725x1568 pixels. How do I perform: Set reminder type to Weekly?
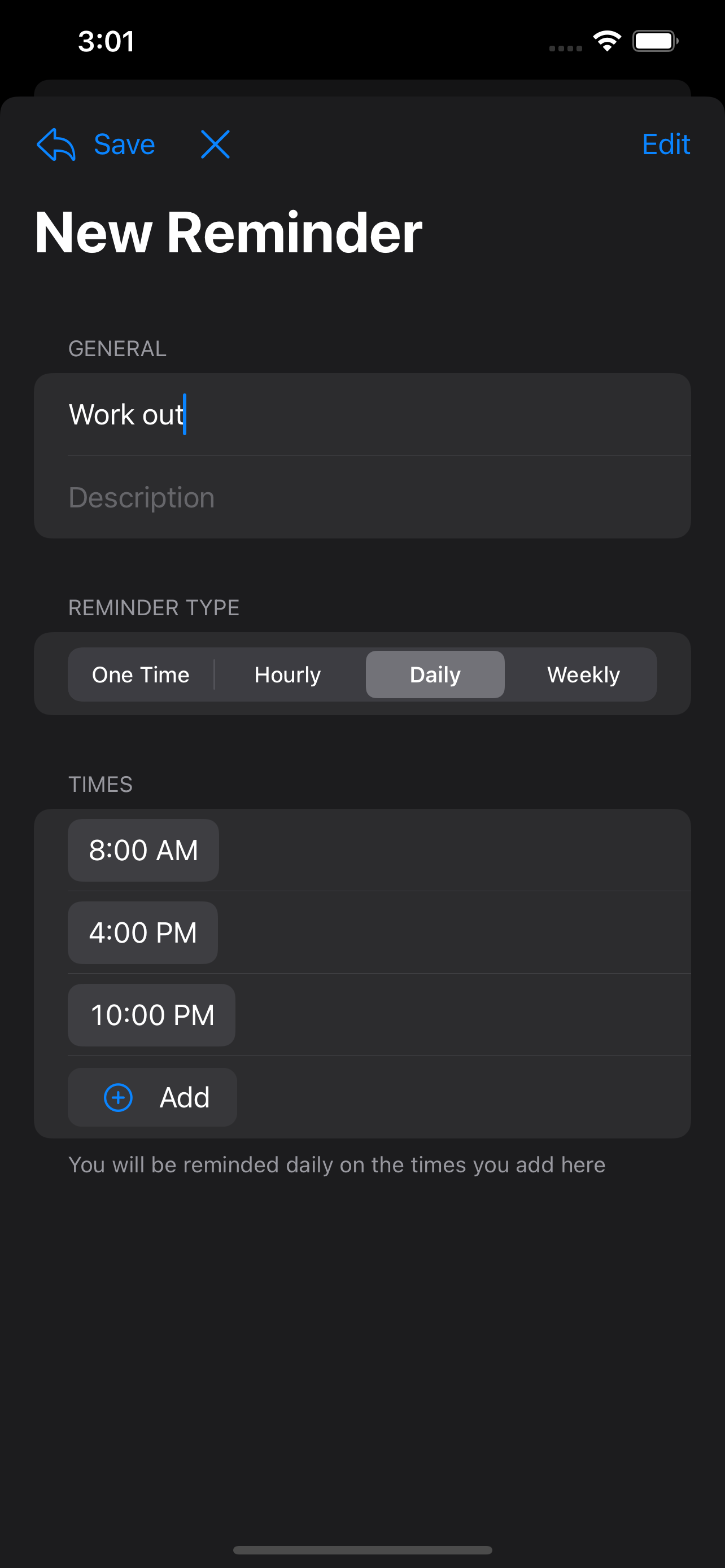[583, 674]
